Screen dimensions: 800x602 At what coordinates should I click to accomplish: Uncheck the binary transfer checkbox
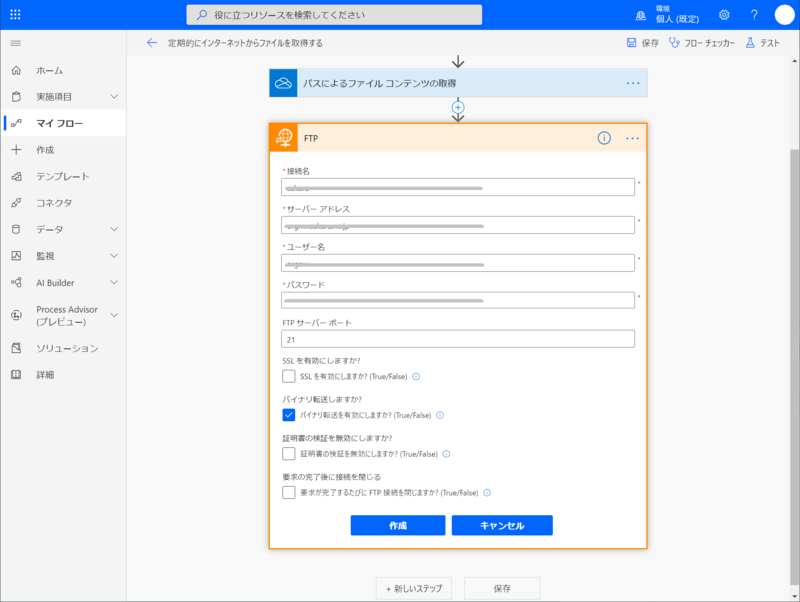(x=289, y=415)
